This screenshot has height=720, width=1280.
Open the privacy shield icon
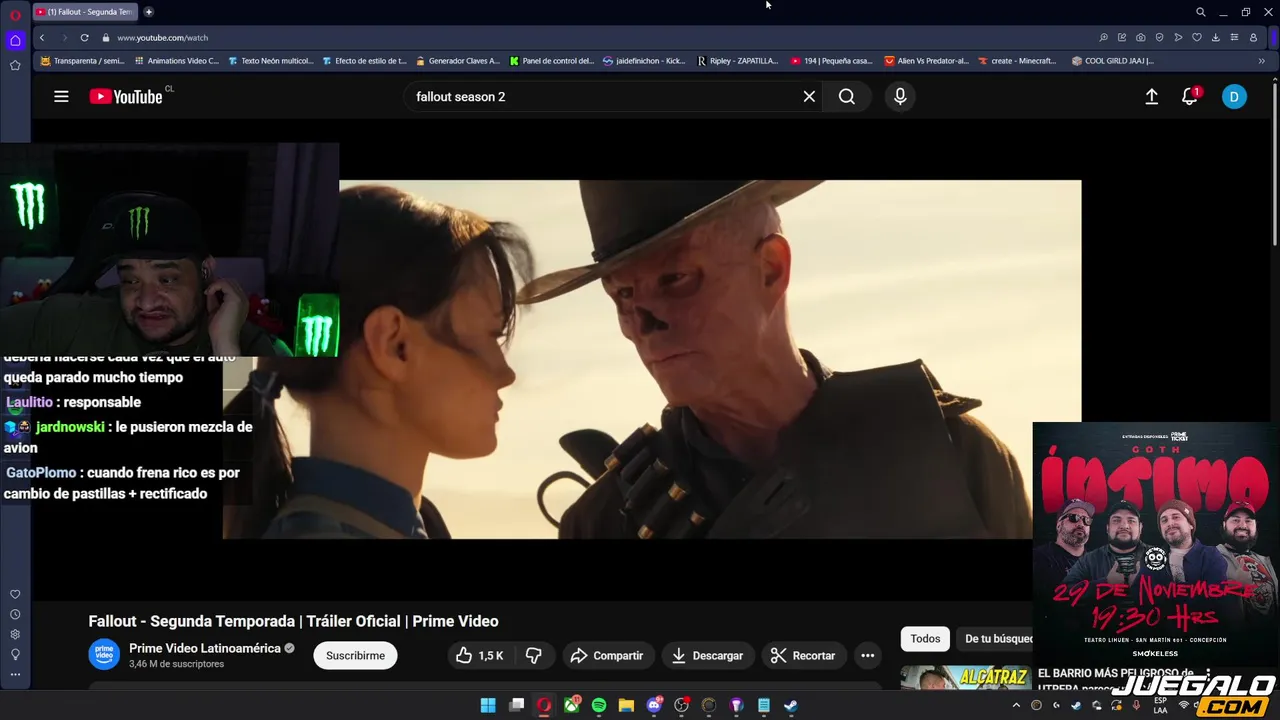click(1159, 37)
